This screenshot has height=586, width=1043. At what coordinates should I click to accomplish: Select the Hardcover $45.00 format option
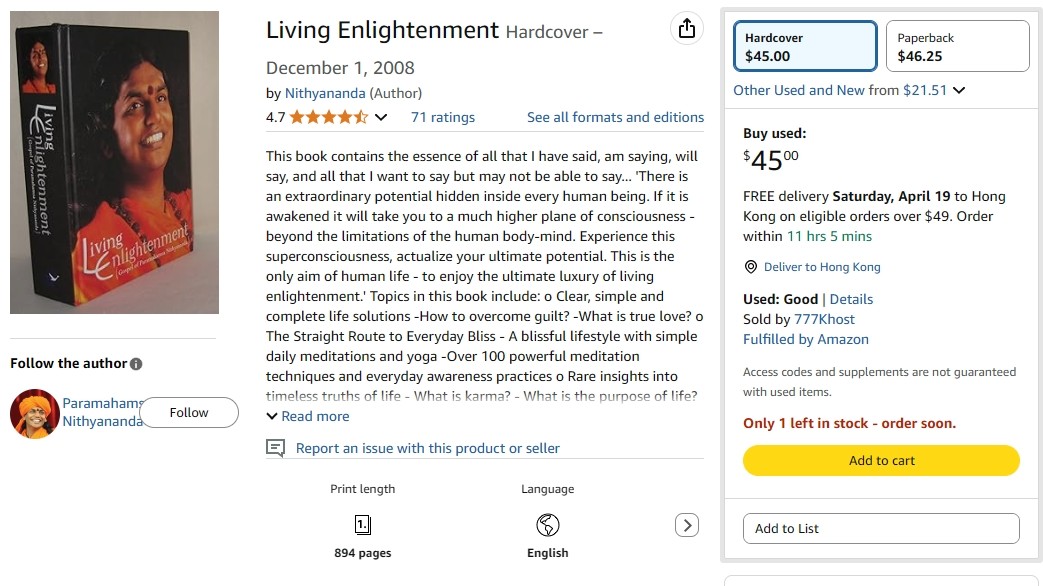pos(805,47)
